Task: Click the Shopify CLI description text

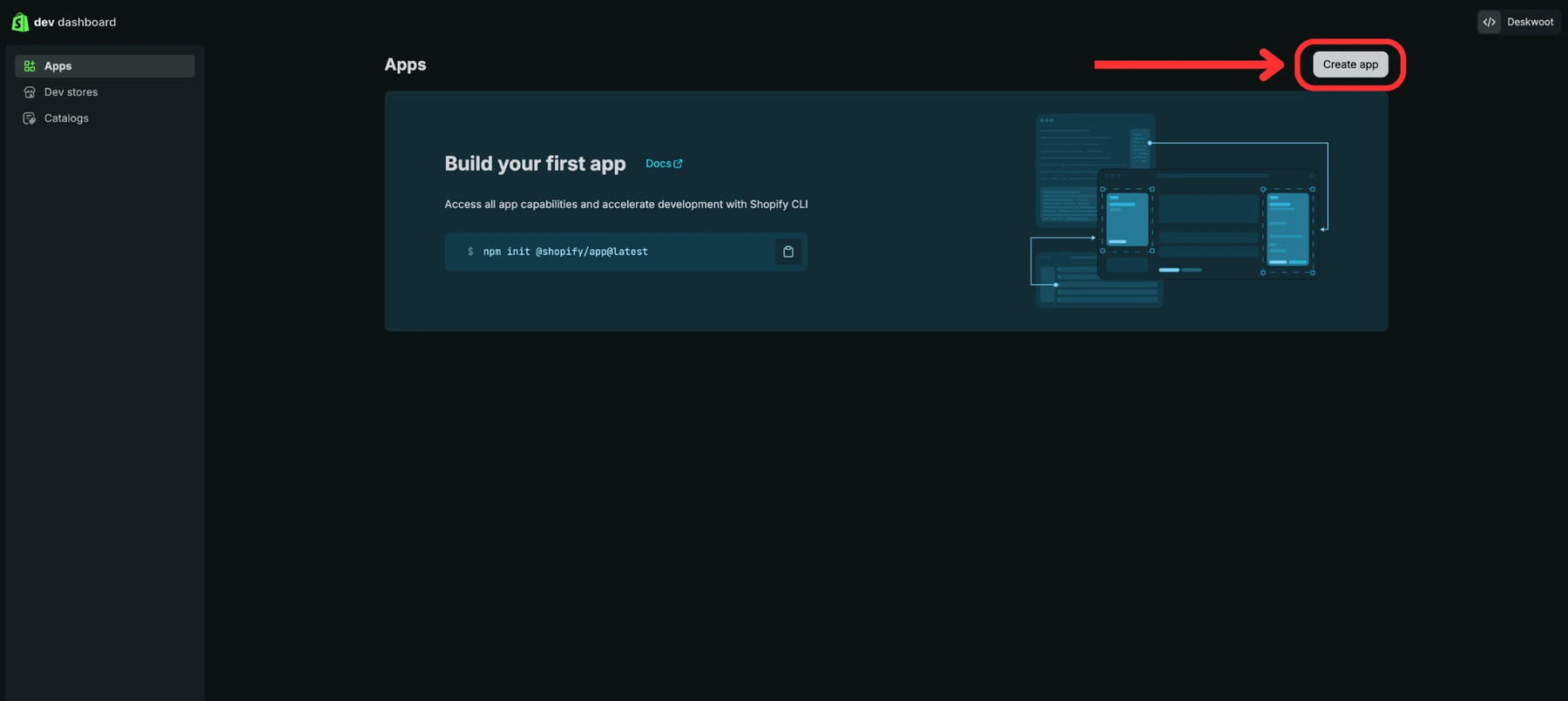Action: 626,205
